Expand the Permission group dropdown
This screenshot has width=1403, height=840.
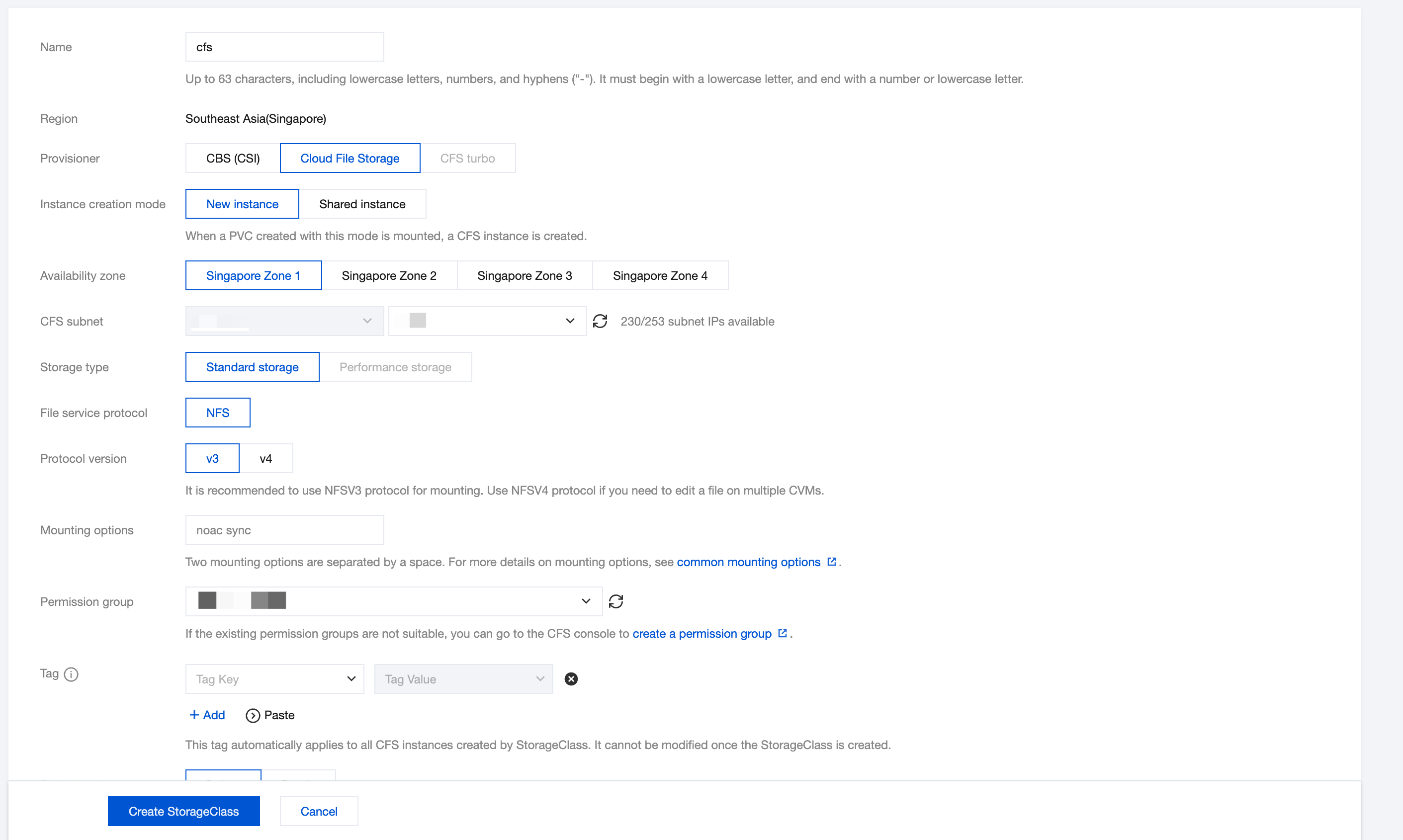pyautogui.click(x=393, y=601)
